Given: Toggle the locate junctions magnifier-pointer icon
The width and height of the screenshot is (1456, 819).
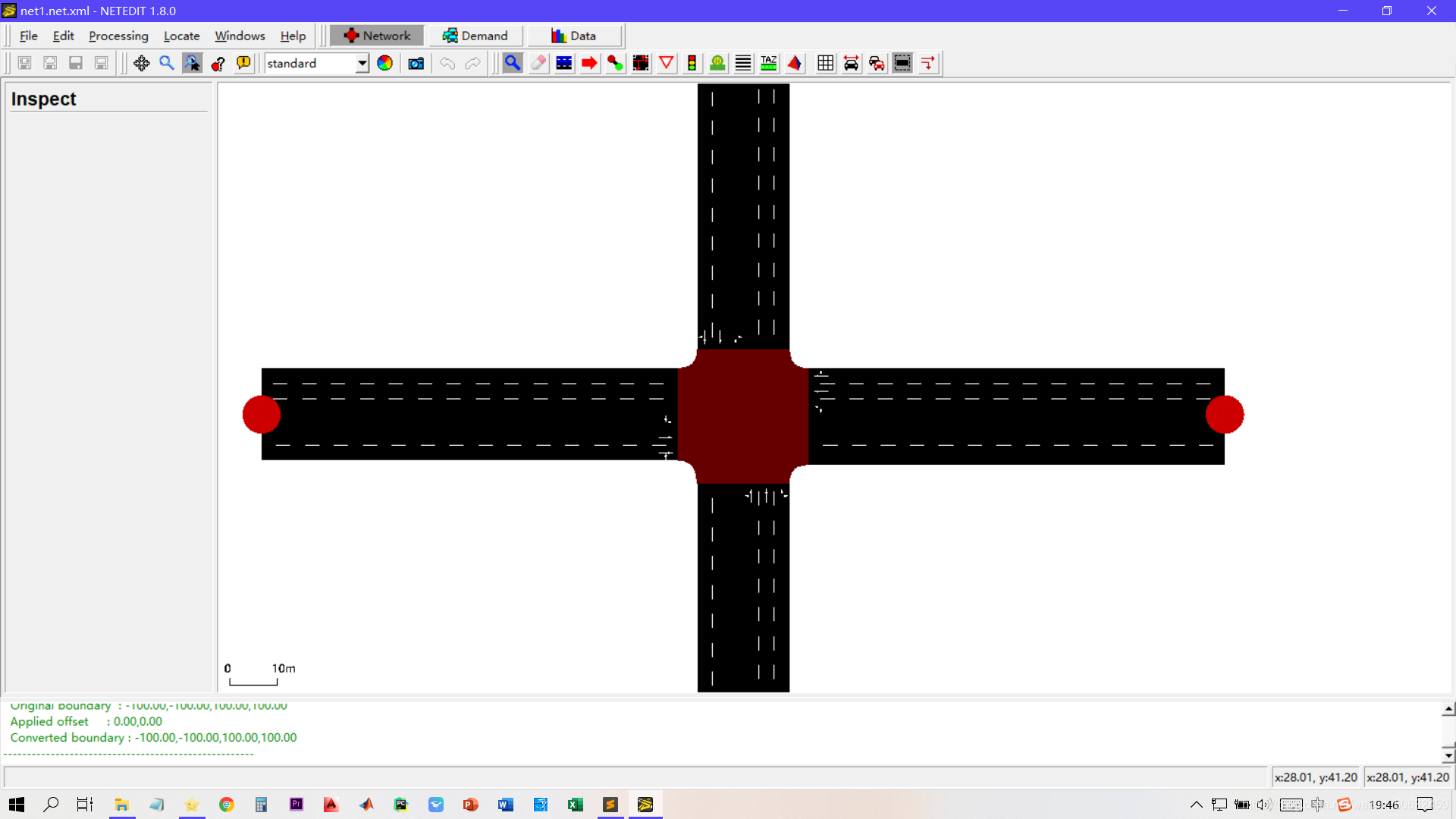Looking at the screenshot, I should point(192,63).
